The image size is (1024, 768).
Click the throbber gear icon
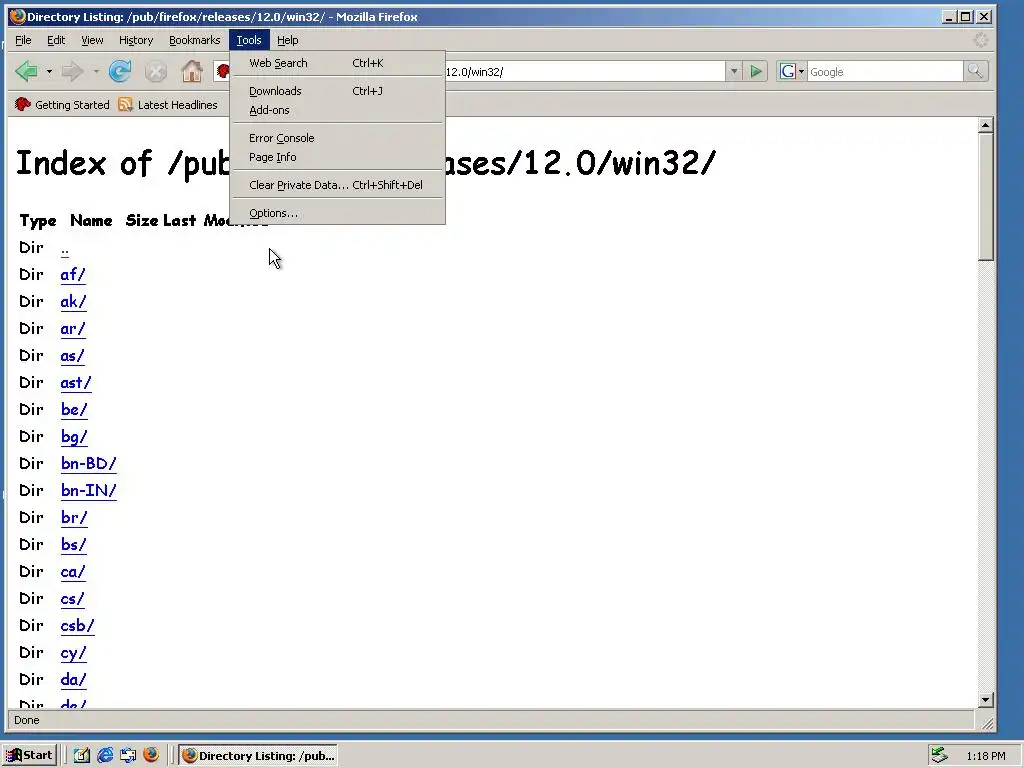[980, 40]
